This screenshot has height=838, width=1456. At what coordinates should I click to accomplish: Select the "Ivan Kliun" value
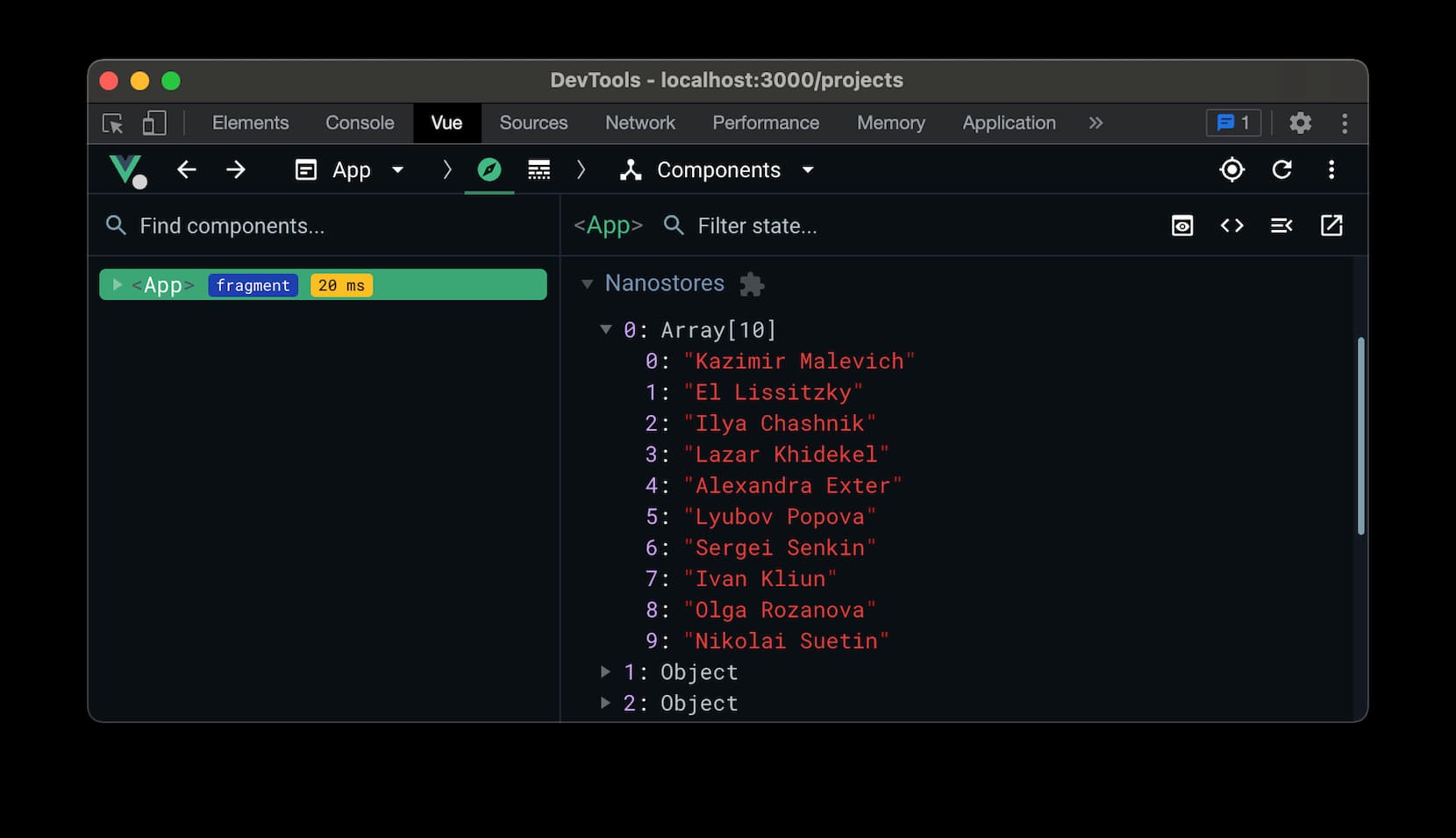[x=760, y=578]
